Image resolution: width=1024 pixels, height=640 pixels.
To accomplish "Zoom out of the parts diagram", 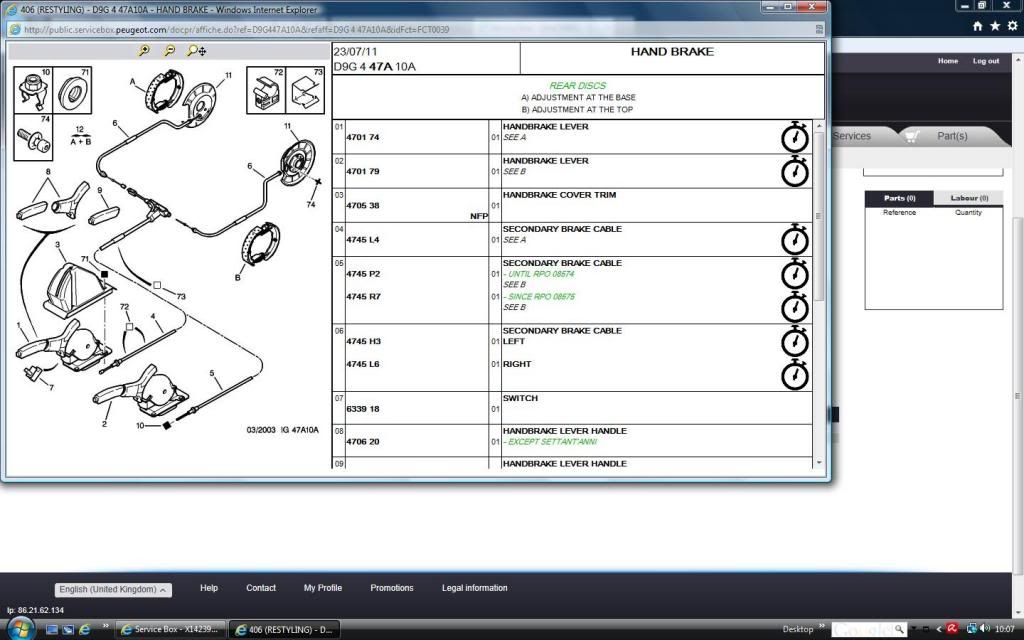I will [169, 50].
